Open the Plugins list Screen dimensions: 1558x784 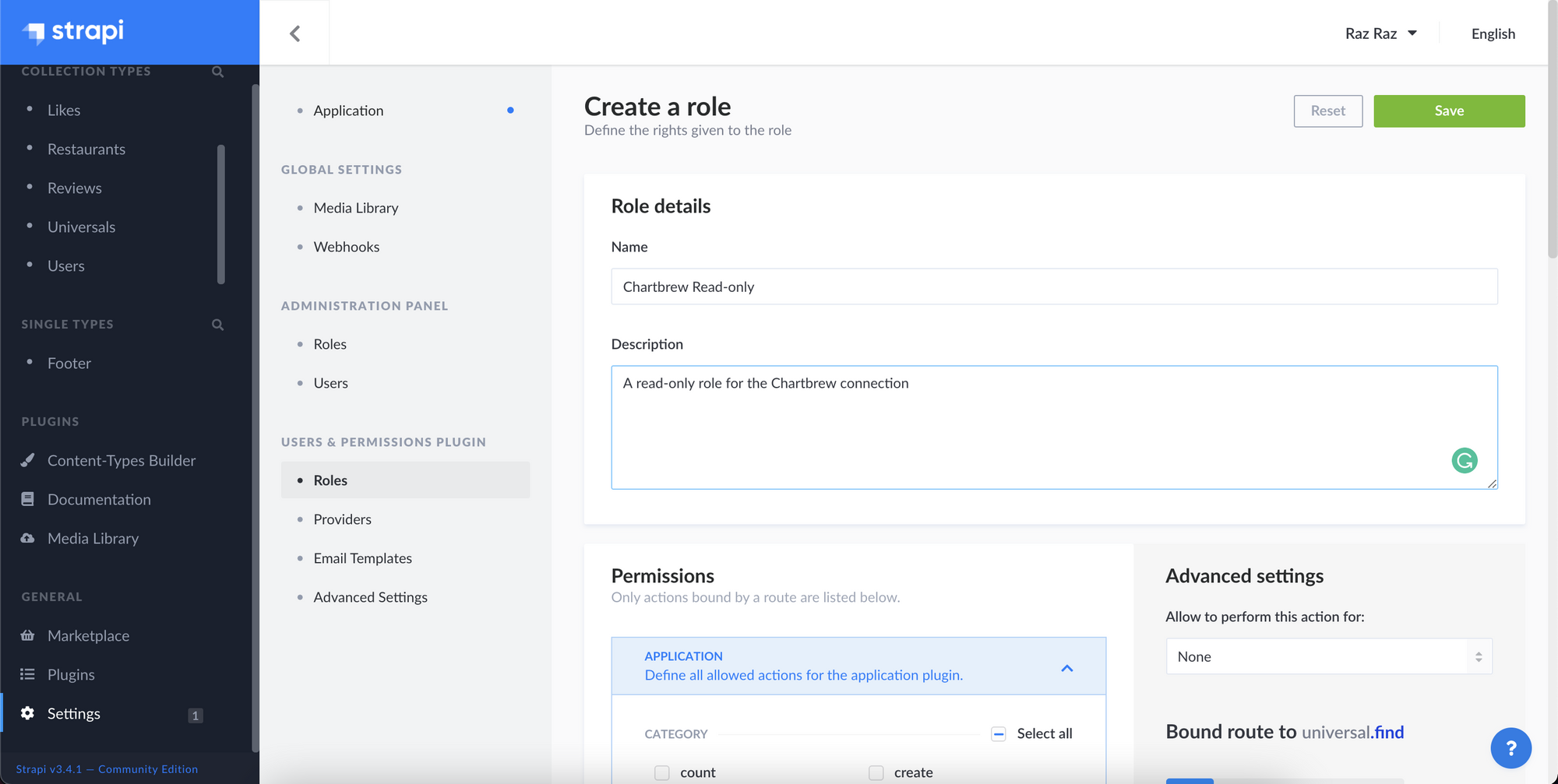[71, 674]
